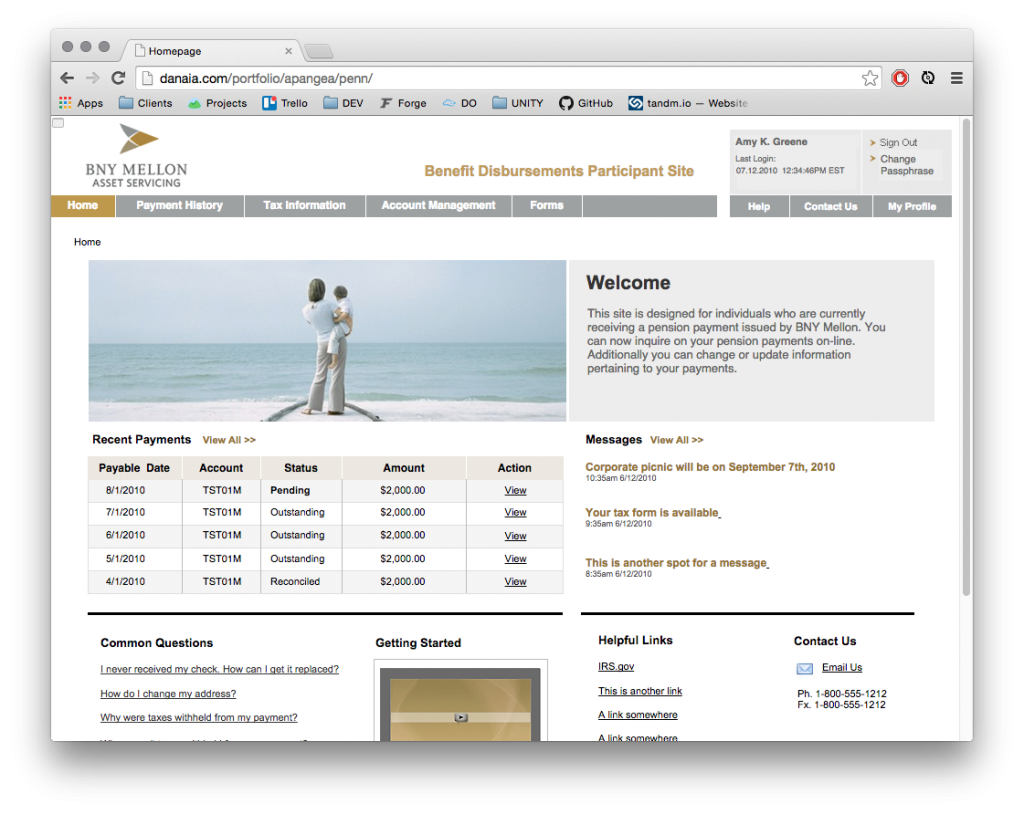Open the Projects bookmark
The image size is (1024, 814).
tap(217, 103)
